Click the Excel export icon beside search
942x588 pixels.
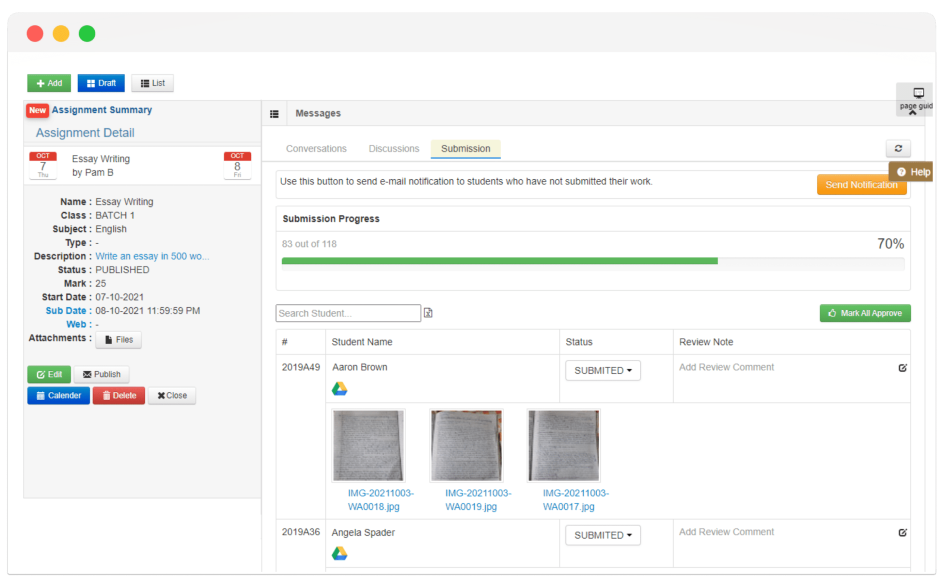pos(428,313)
